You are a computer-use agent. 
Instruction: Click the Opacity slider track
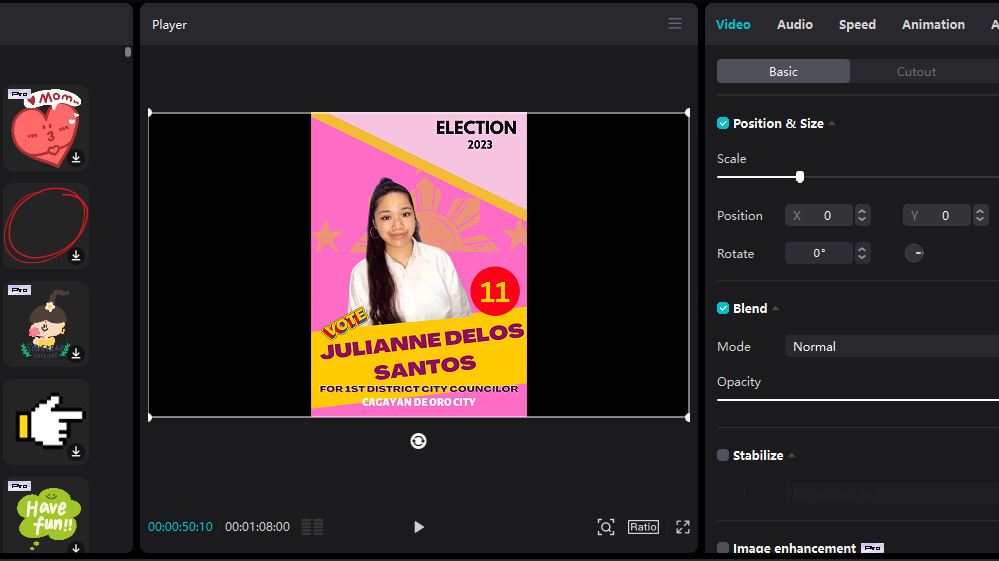pos(858,400)
